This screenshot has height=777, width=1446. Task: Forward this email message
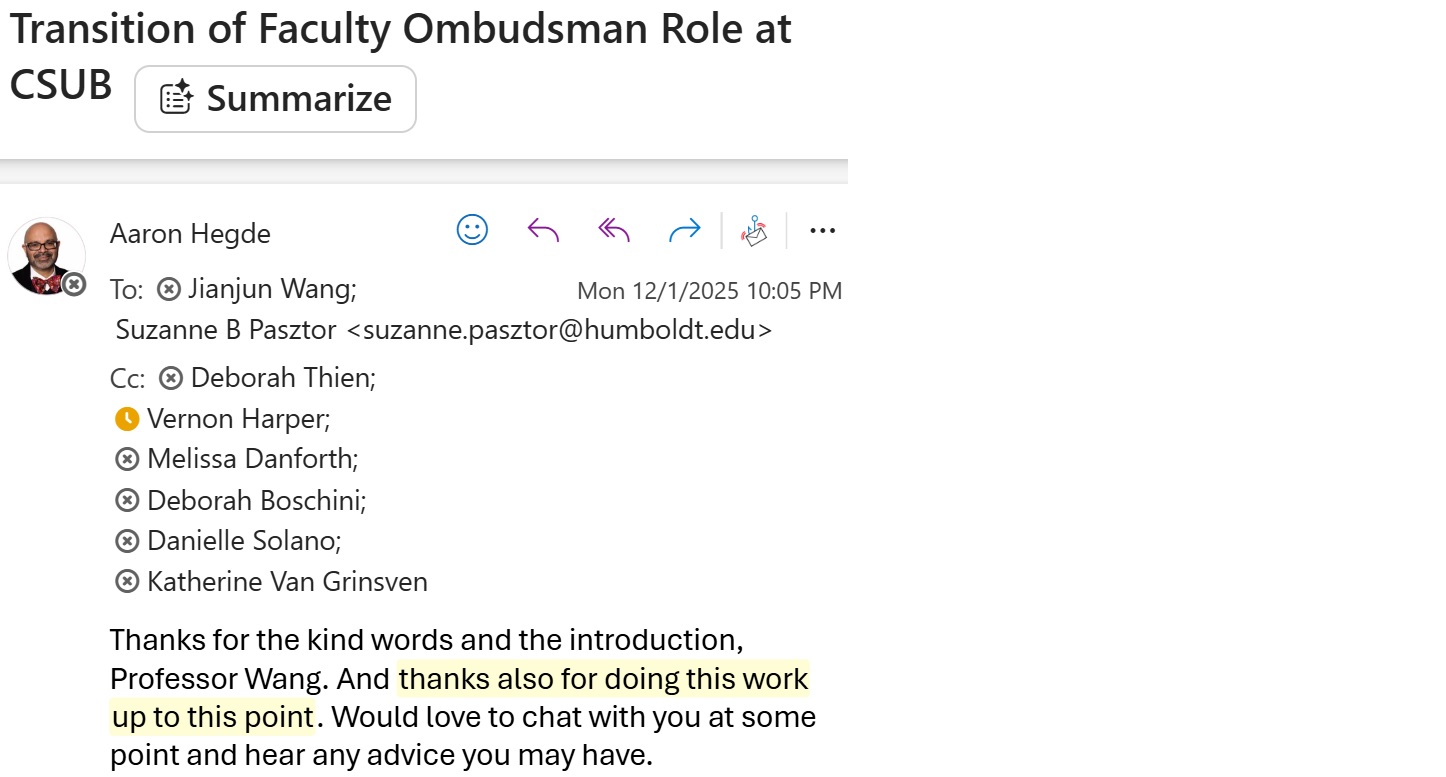(x=684, y=231)
